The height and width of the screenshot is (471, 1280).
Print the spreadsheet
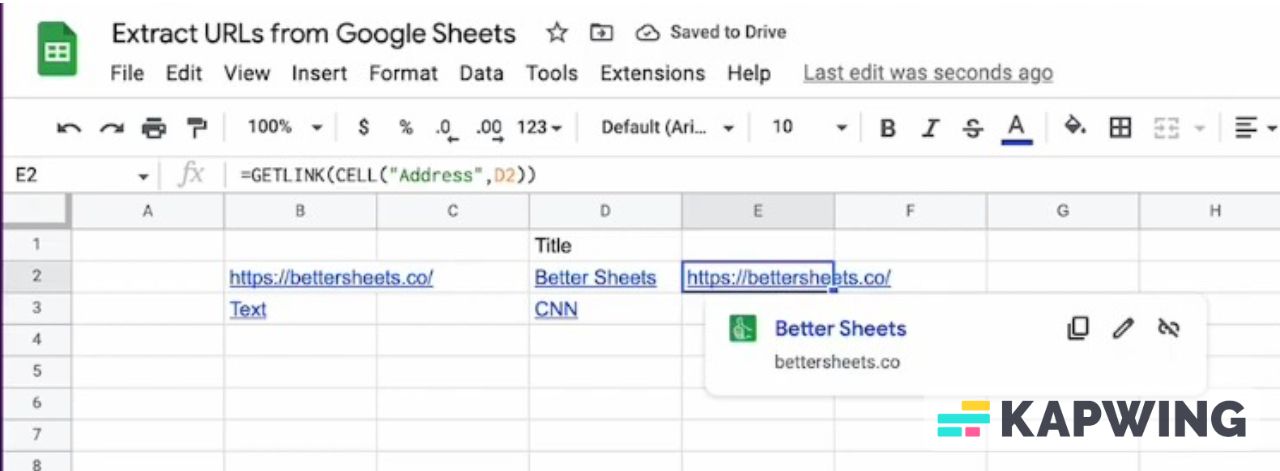coord(153,128)
